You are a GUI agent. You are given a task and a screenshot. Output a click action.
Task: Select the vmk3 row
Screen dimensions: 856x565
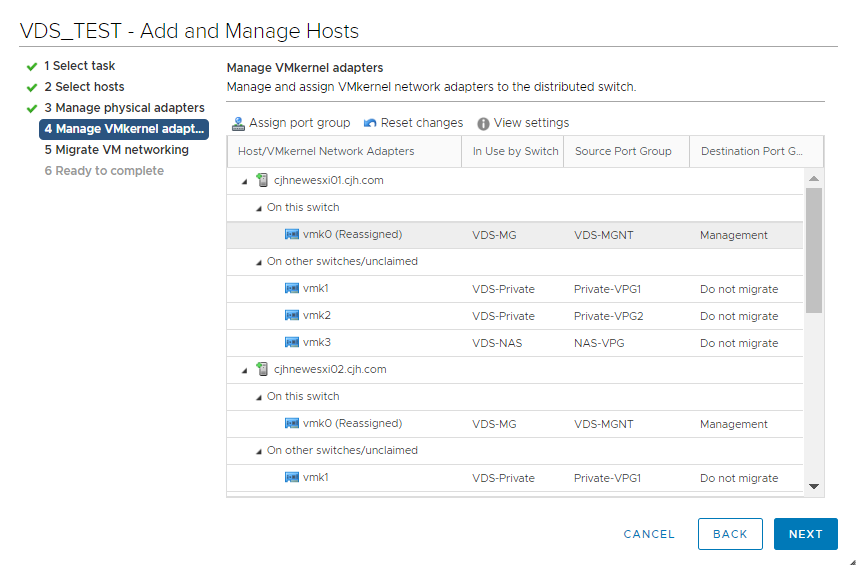(x=515, y=343)
